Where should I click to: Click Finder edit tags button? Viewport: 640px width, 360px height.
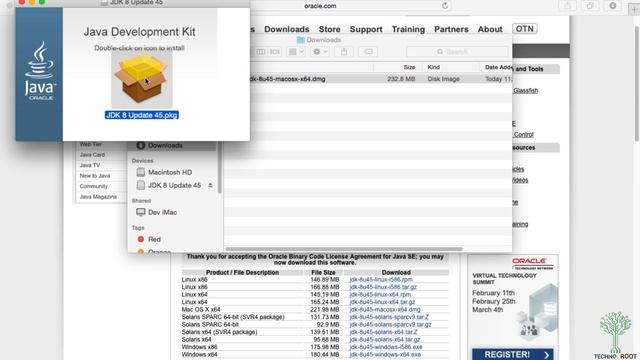click(x=368, y=52)
